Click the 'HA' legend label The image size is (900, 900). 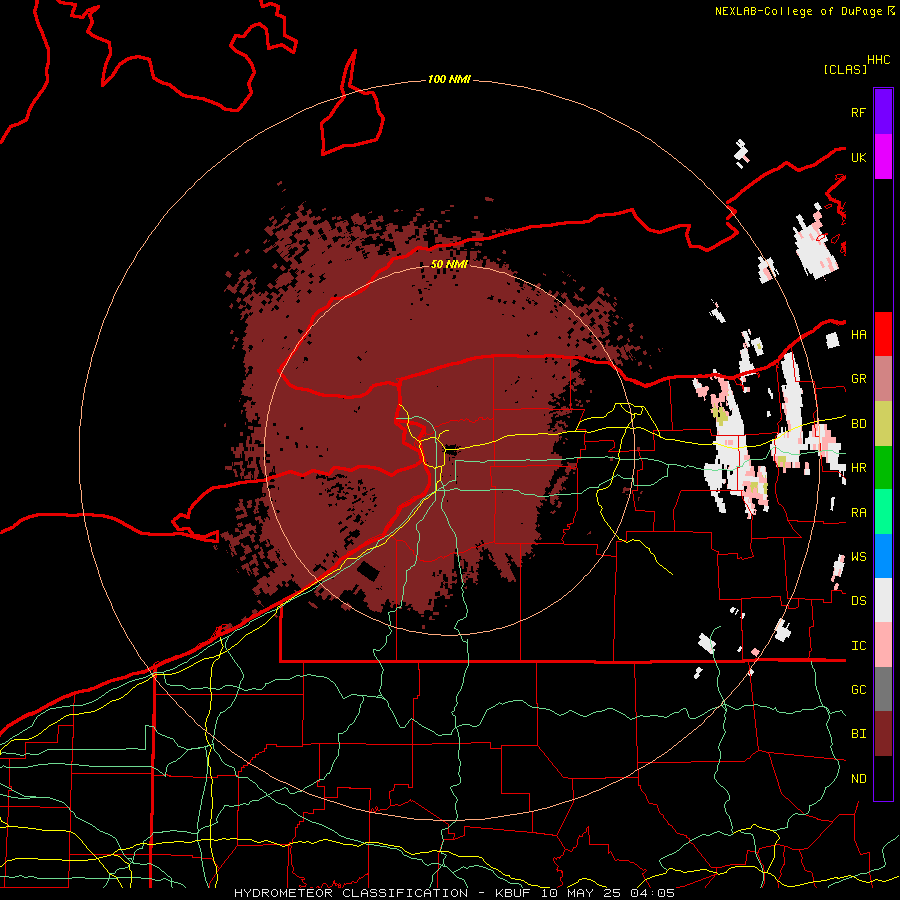(858, 335)
